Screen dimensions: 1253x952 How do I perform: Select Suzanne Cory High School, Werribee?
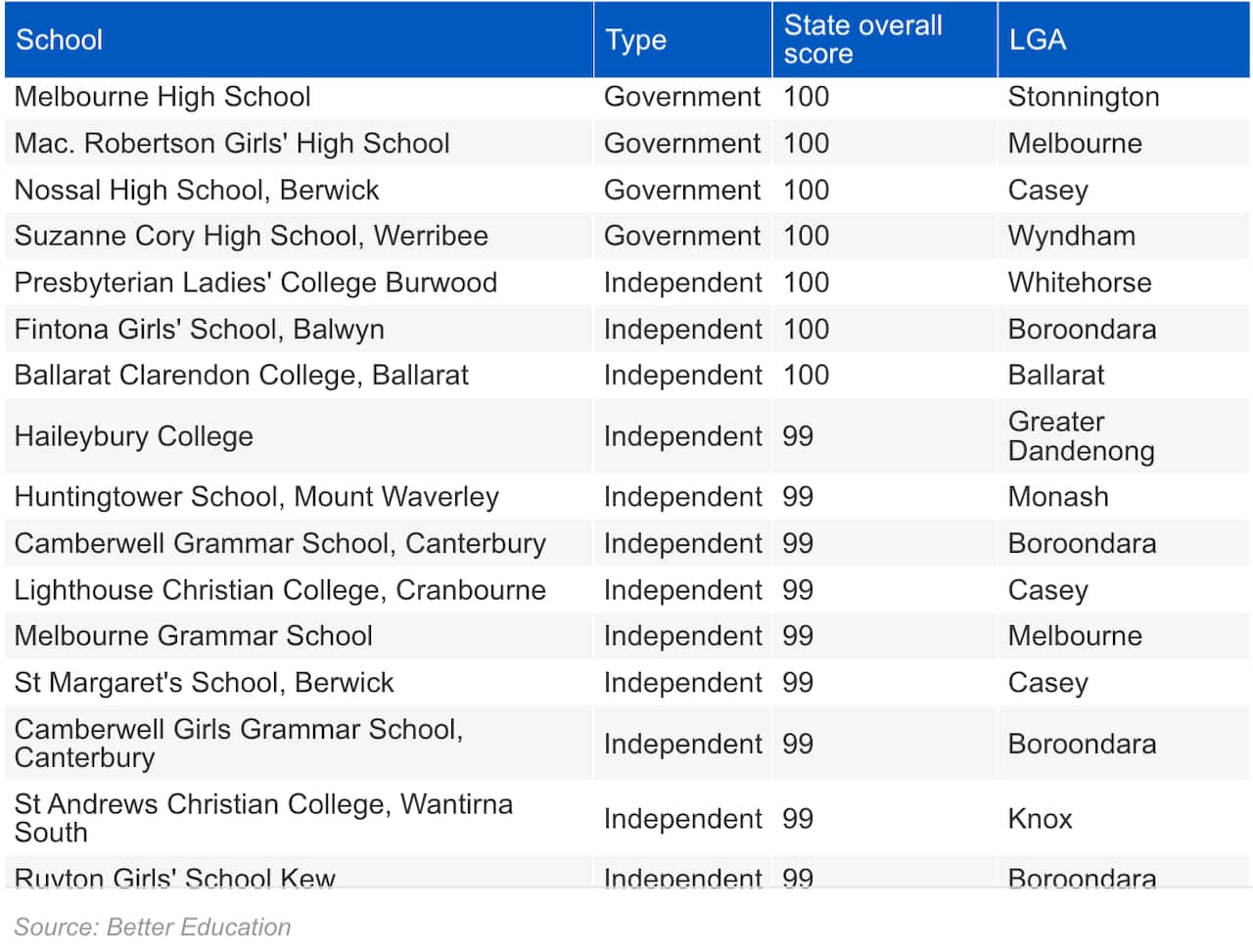251,236
